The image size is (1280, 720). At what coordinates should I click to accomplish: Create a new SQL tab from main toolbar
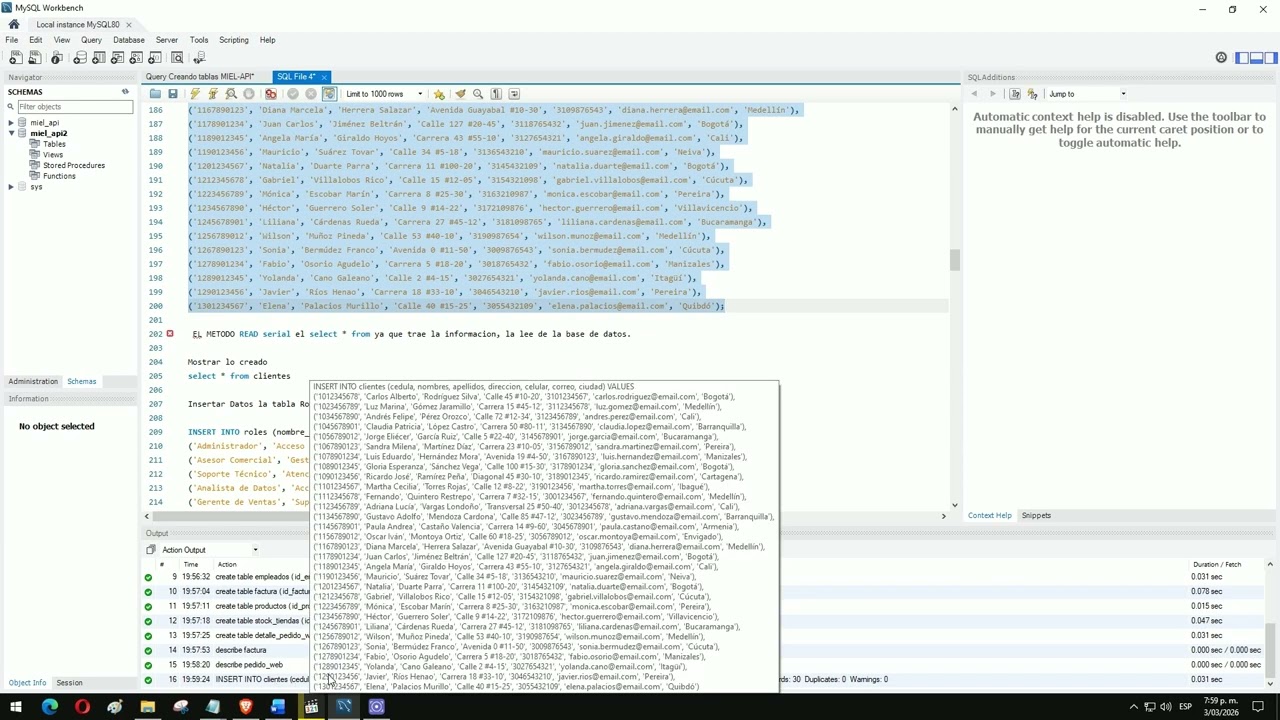16,58
